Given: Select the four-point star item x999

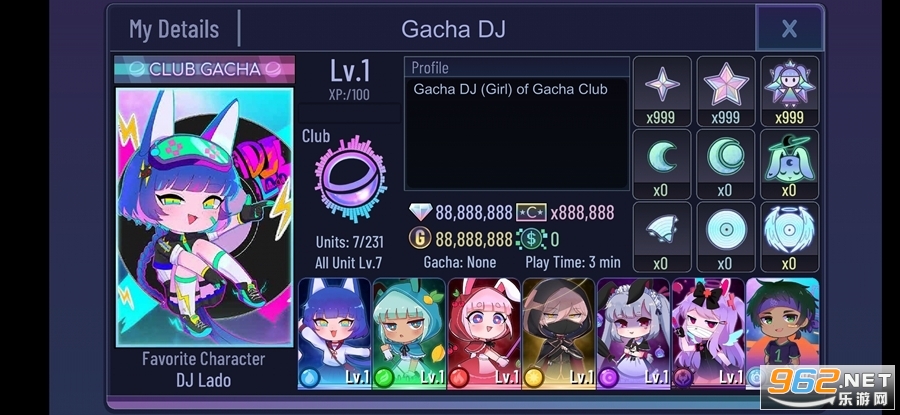Looking at the screenshot, I should click(x=662, y=91).
